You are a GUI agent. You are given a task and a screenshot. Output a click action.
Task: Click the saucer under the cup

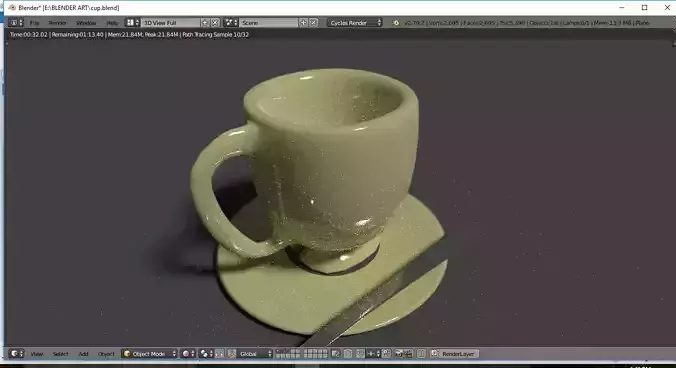(276, 297)
